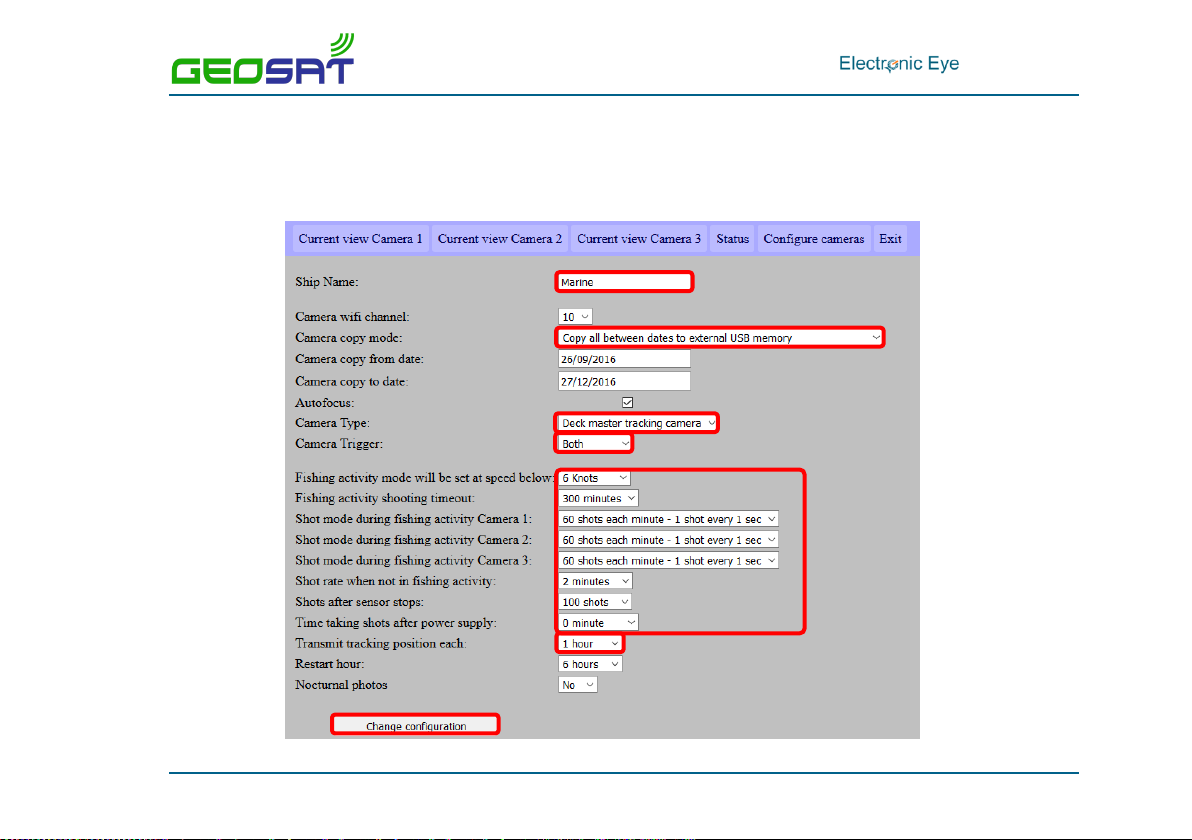Open Transmit tracking position each dropdown

[x=590, y=644]
